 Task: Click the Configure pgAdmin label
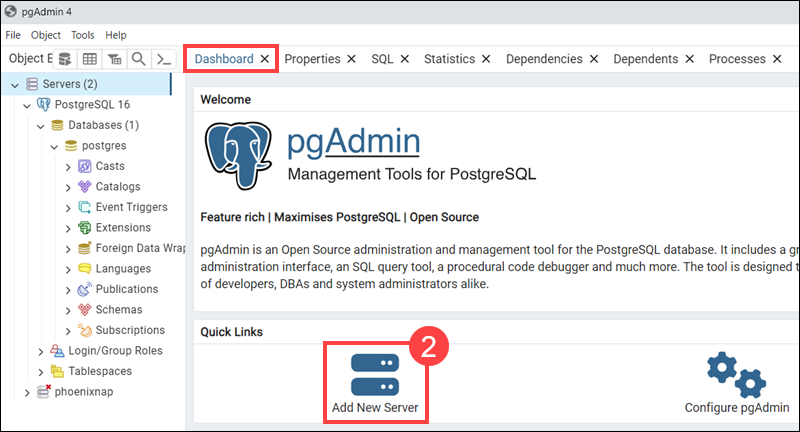tap(737, 408)
